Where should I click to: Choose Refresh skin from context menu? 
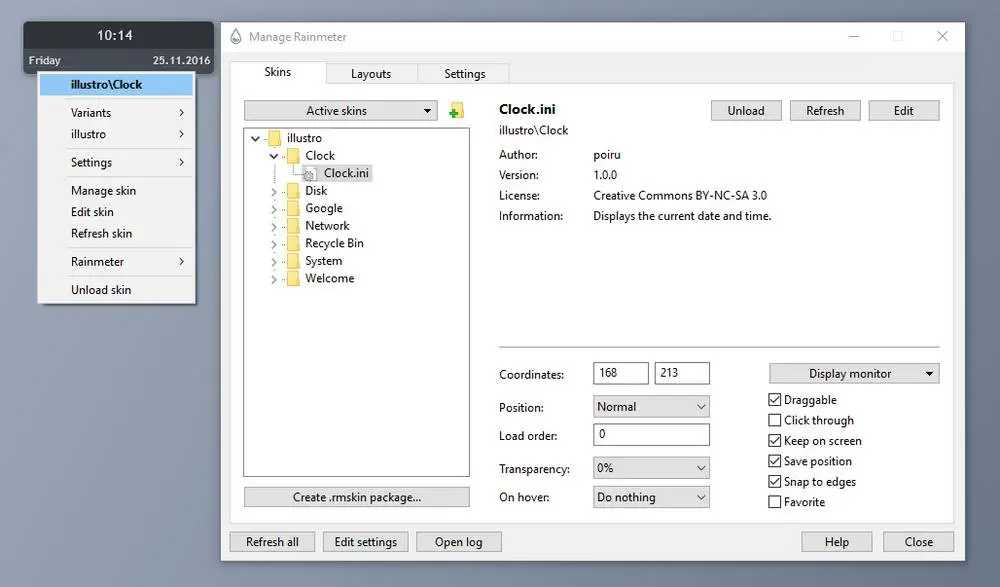pyautogui.click(x=116, y=234)
